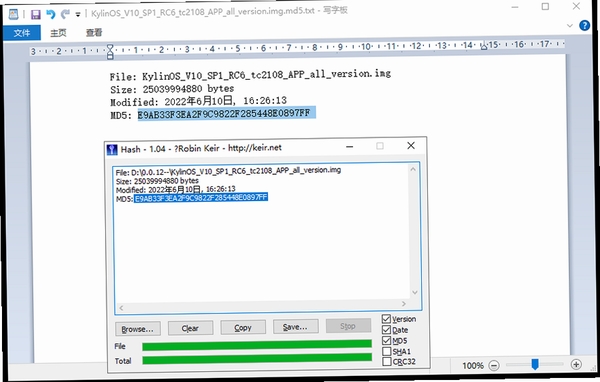Click the File name line in WordPad document
The width and height of the screenshot is (600, 382).
tap(250, 75)
